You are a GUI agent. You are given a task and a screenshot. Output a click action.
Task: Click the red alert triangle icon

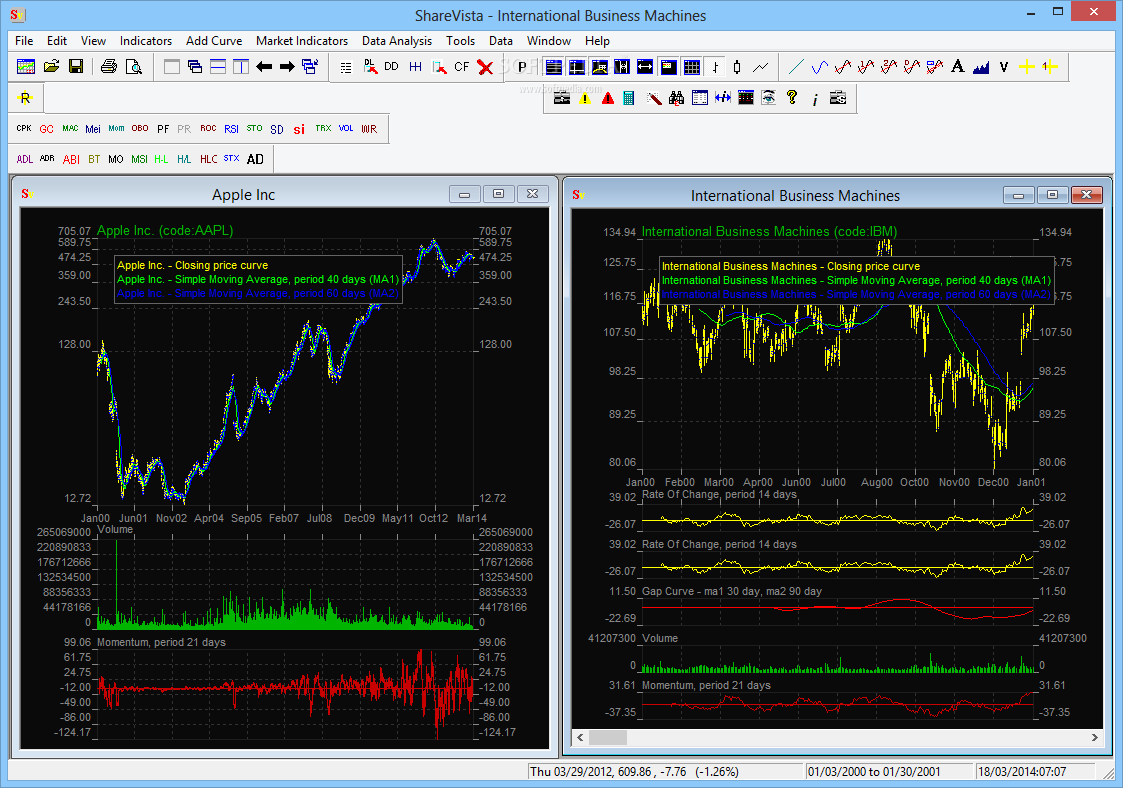608,98
